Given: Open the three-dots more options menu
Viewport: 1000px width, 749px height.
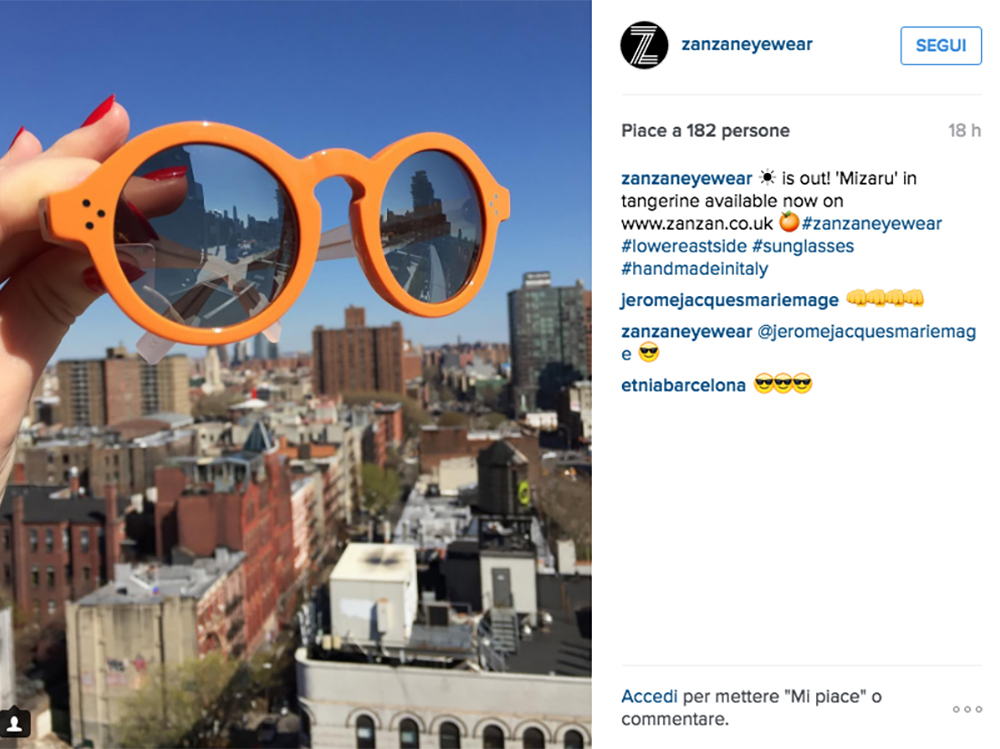Looking at the screenshot, I should click(x=967, y=709).
